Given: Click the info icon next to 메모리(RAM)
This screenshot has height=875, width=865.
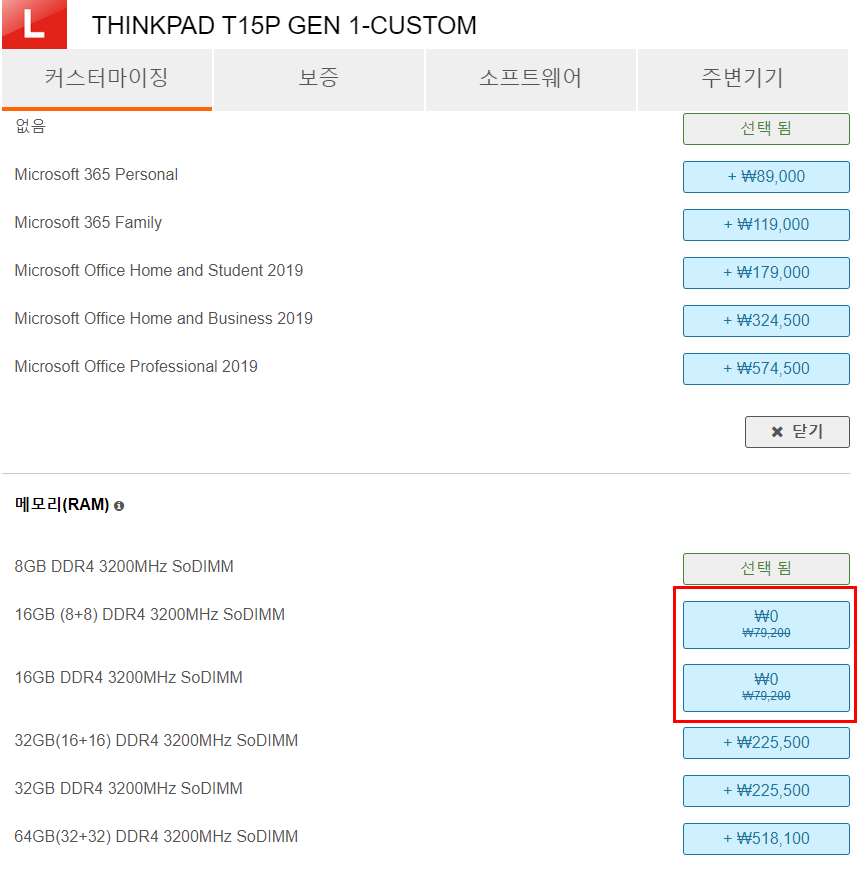Looking at the screenshot, I should (x=119, y=506).
